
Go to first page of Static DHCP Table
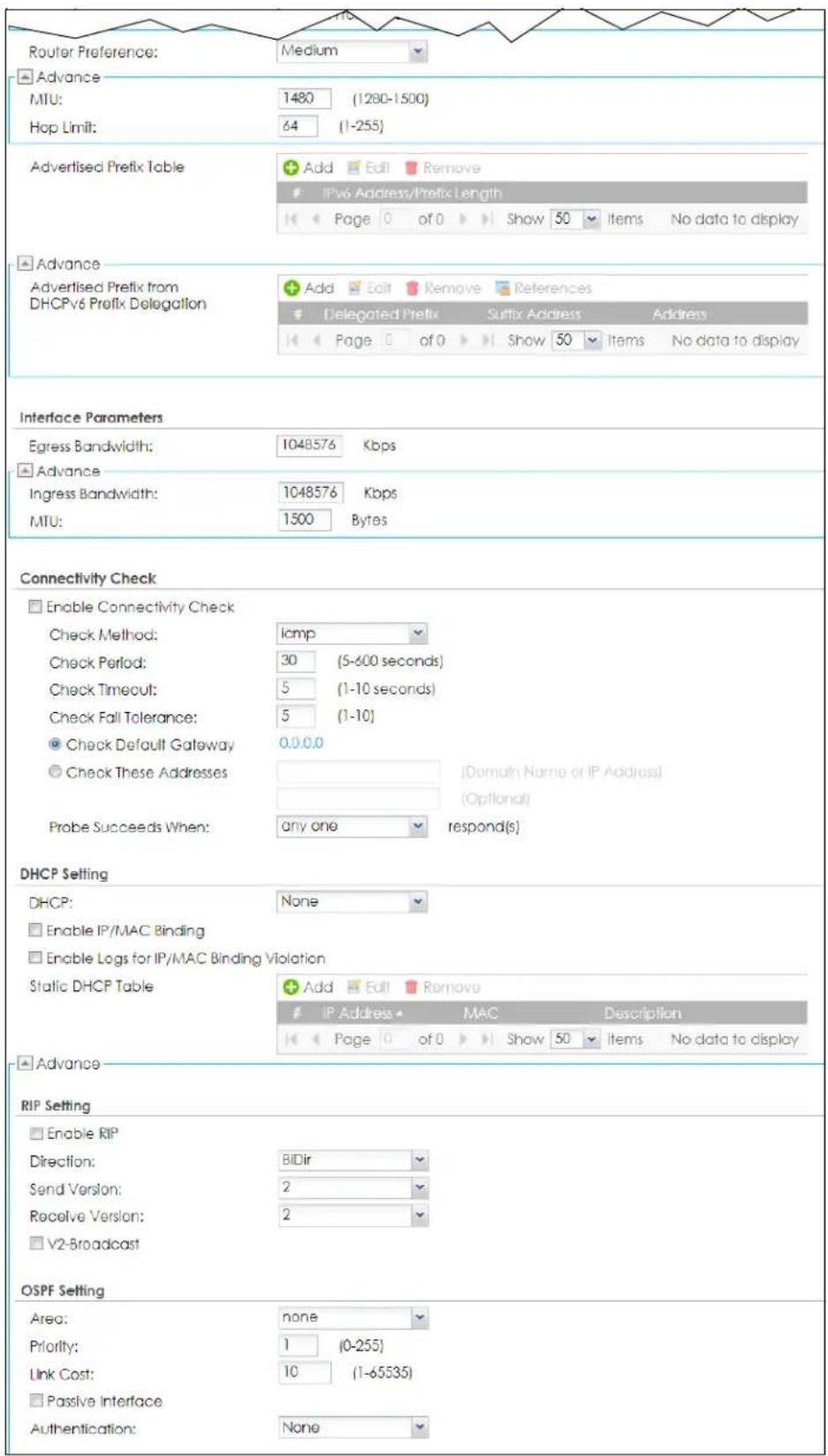tap(292, 1040)
